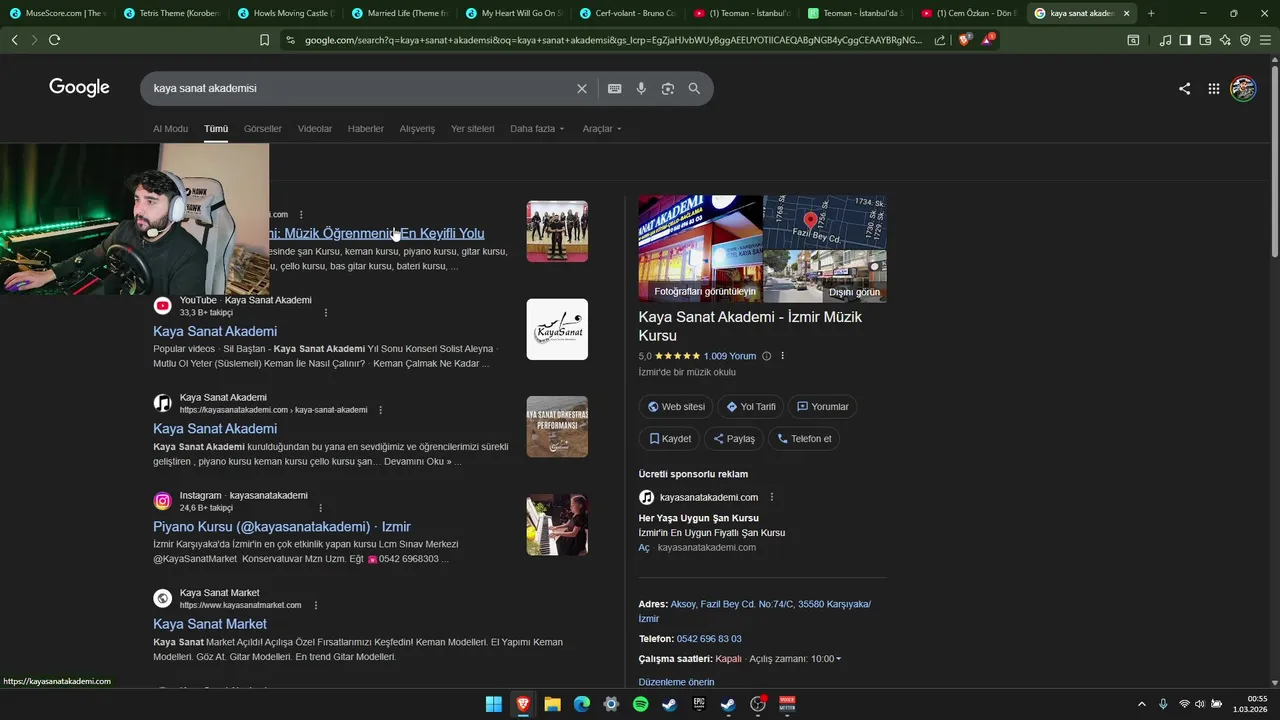
Task: Open File Explorer from the taskbar
Action: (552, 704)
